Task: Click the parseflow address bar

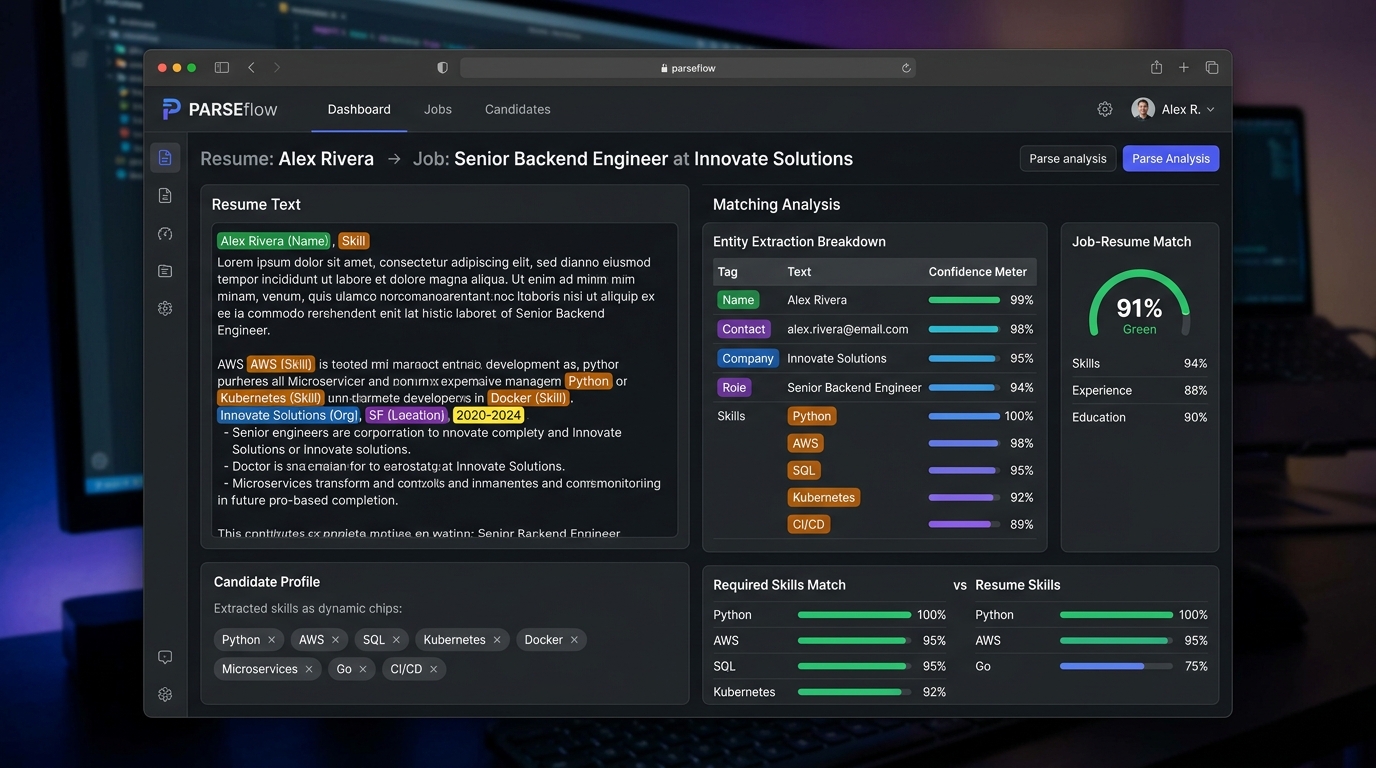Action: 688,68
